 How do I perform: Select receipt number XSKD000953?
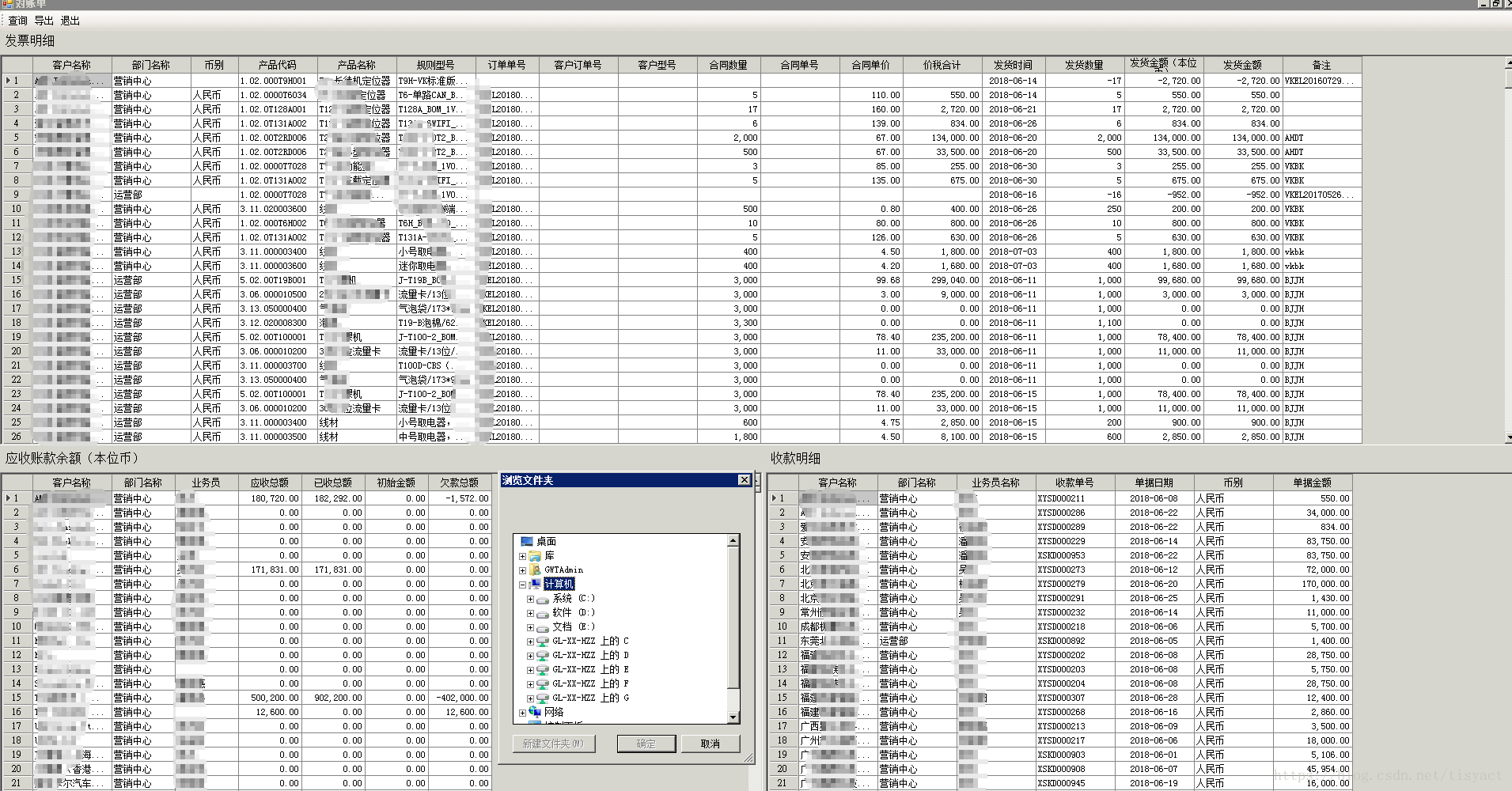(x=1075, y=555)
